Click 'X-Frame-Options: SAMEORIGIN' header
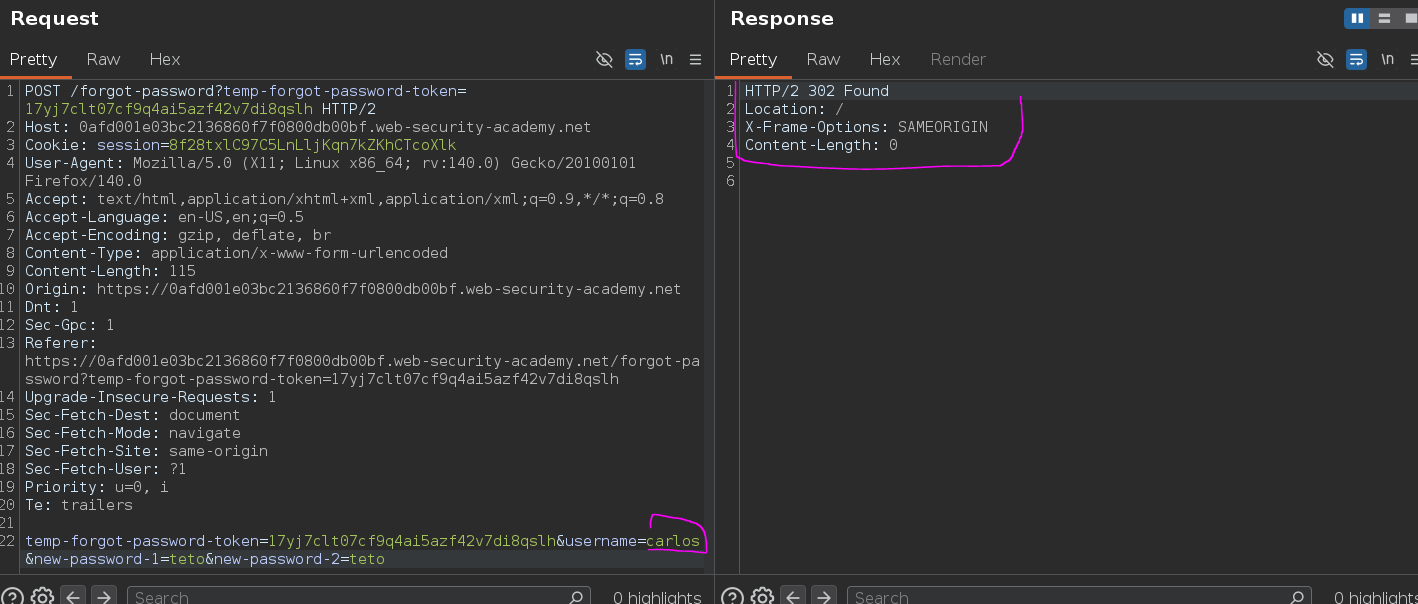The width and height of the screenshot is (1418, 604). click(x=866, y=127)
